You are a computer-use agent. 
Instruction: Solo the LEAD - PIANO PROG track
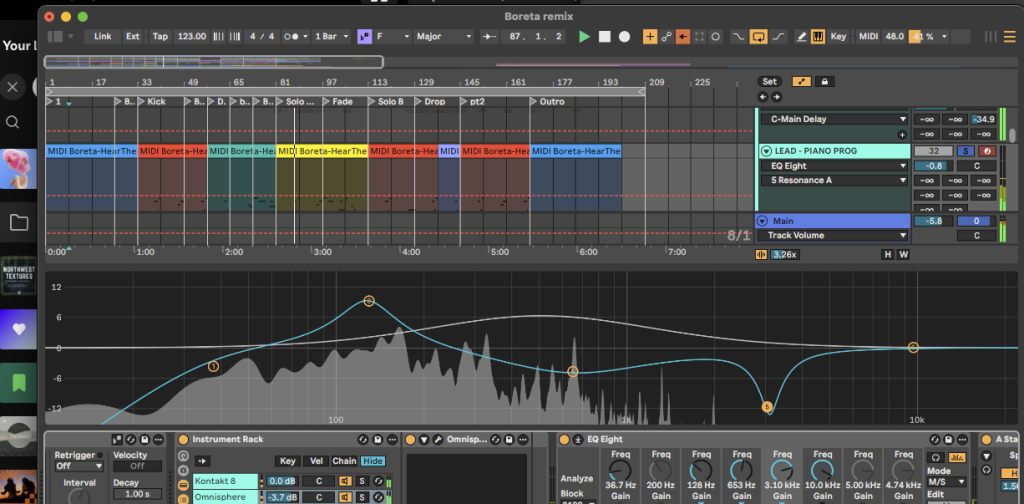pos(967,151)
